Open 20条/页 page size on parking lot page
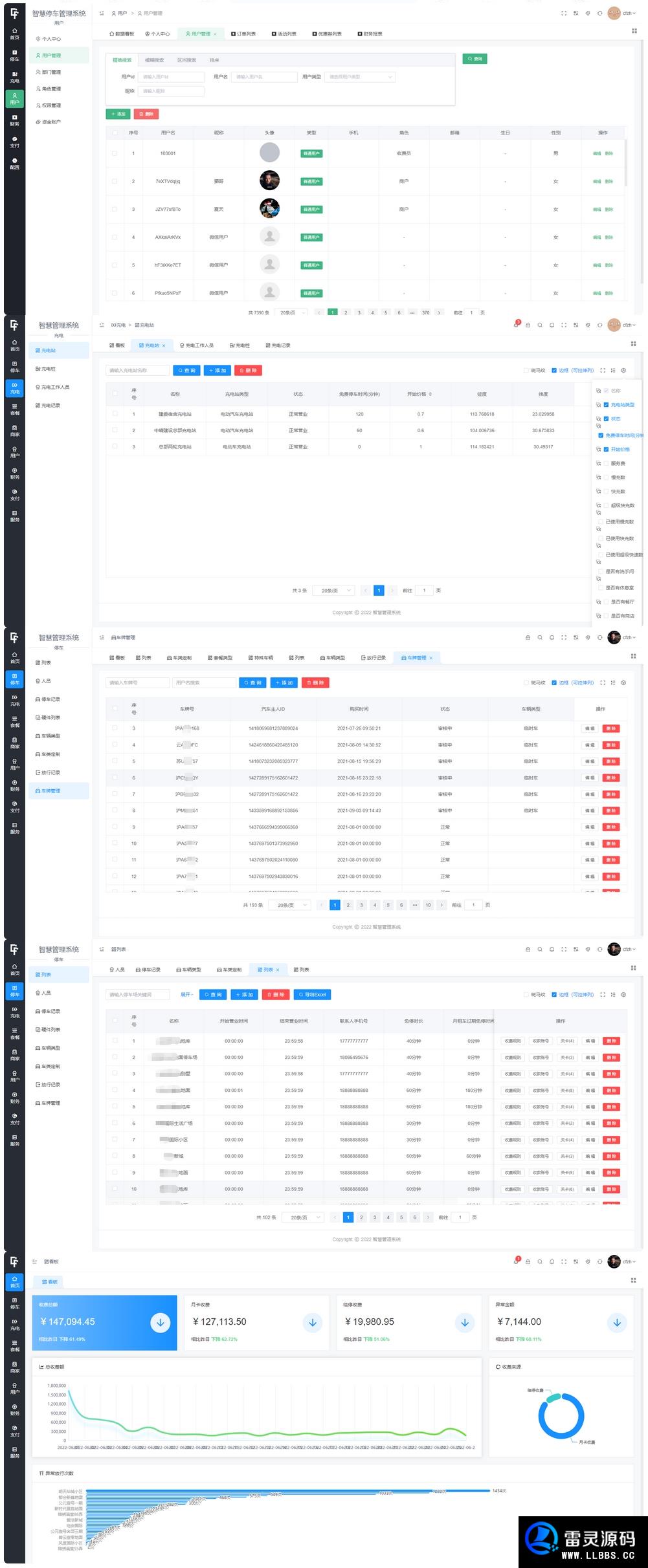This screenshot has width=648, height=1568. (x=302, y=1218)
